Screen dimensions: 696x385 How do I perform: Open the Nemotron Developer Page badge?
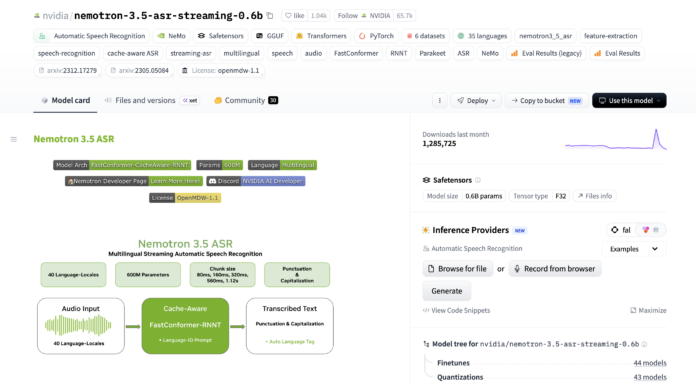coord(134,181)
